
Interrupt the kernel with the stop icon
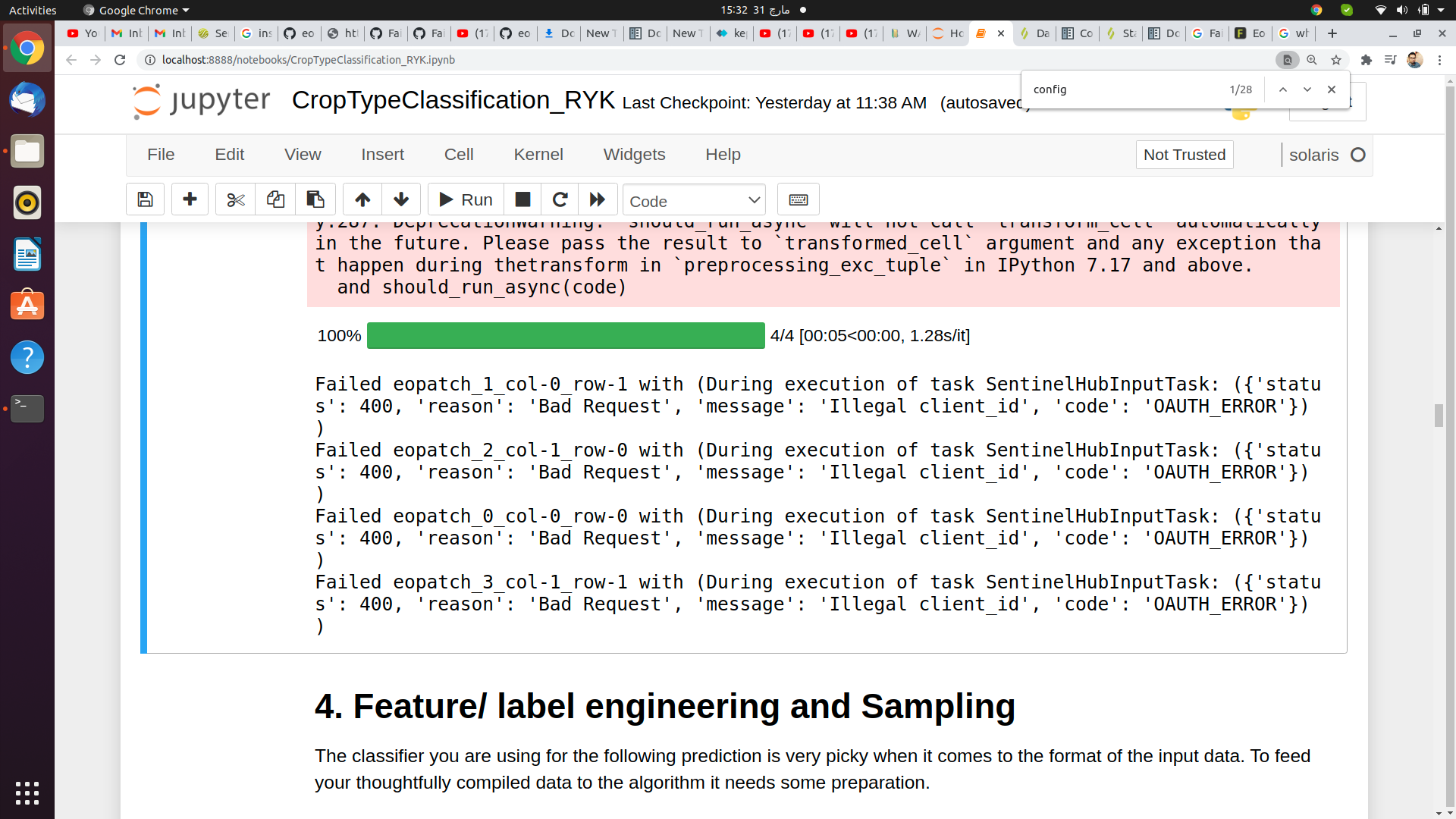(522, 199)
